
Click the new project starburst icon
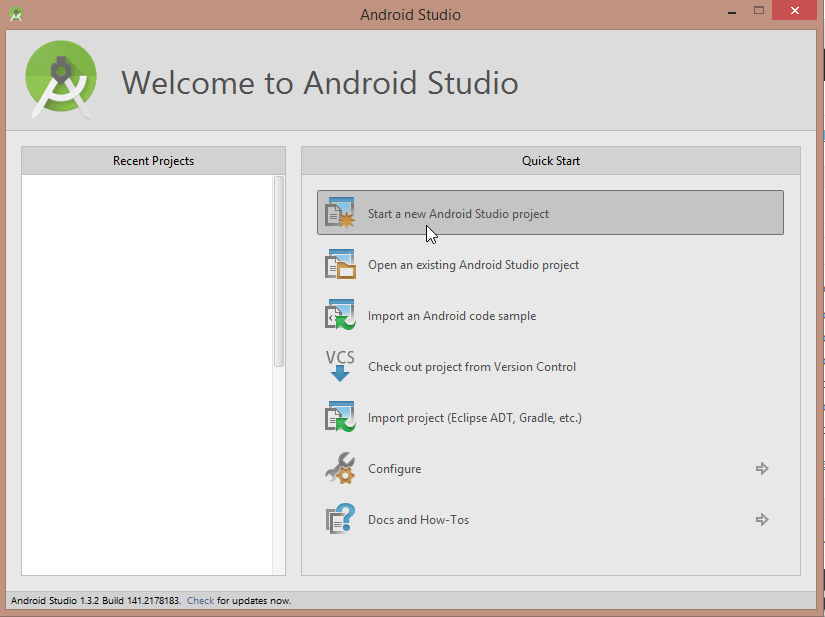click(340, 213)
